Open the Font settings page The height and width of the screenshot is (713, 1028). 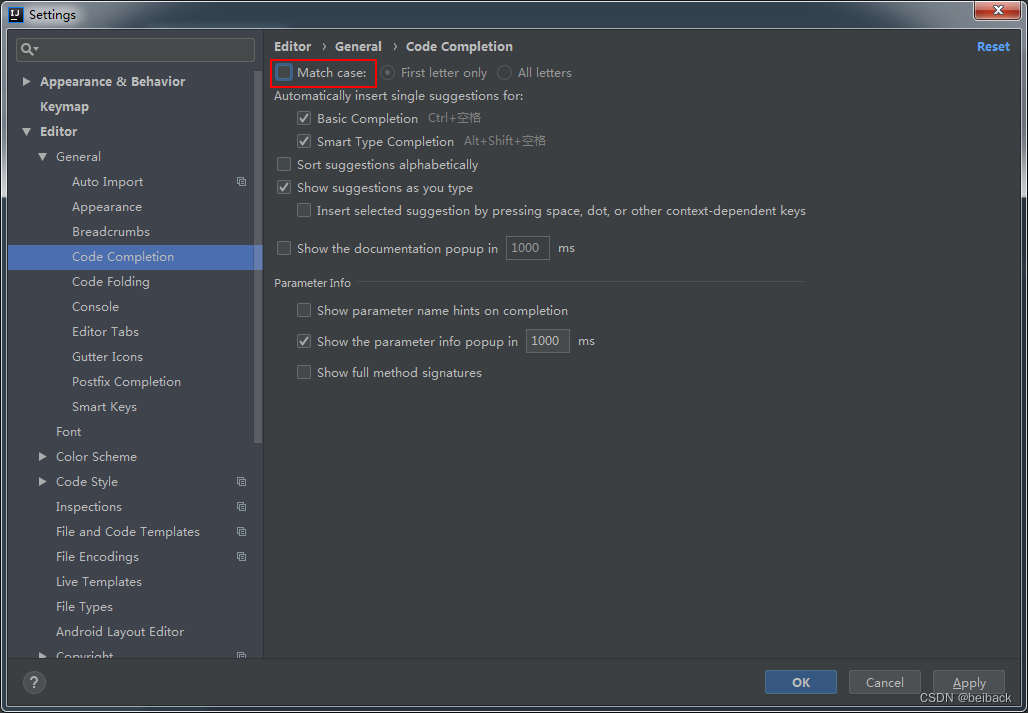tap(69, 432)
